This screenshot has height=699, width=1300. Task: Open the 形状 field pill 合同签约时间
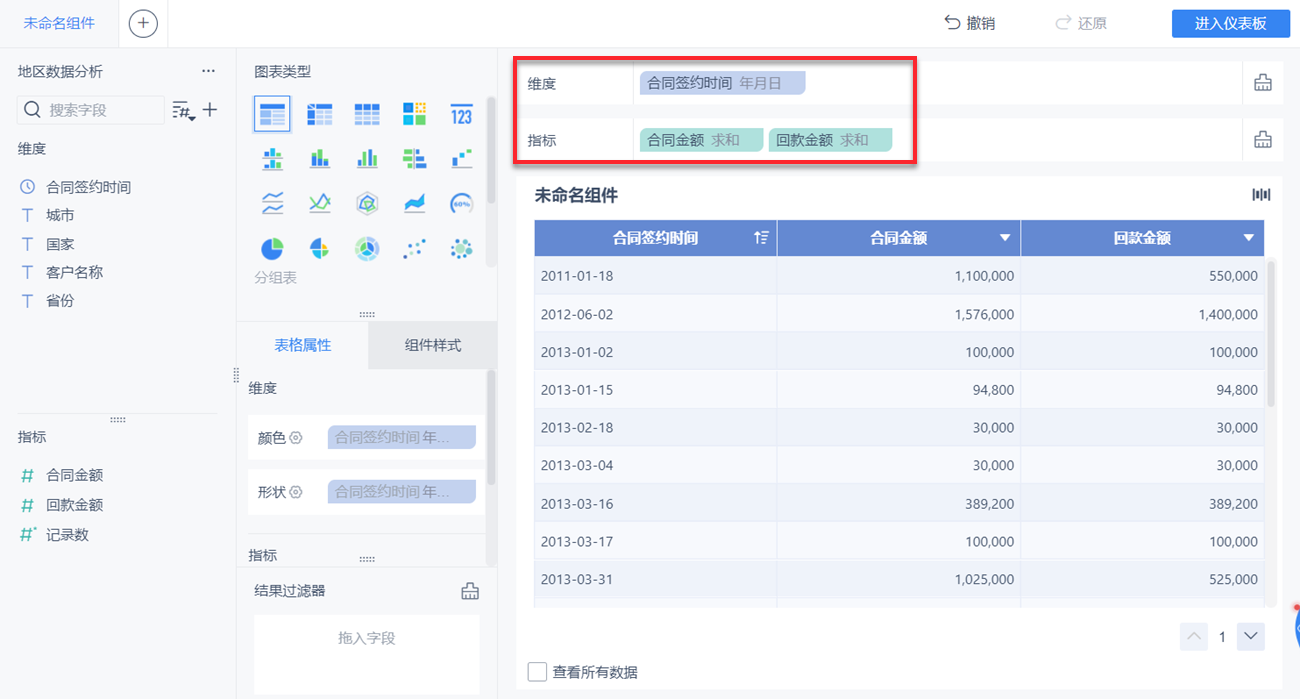[x=402, y=491]
